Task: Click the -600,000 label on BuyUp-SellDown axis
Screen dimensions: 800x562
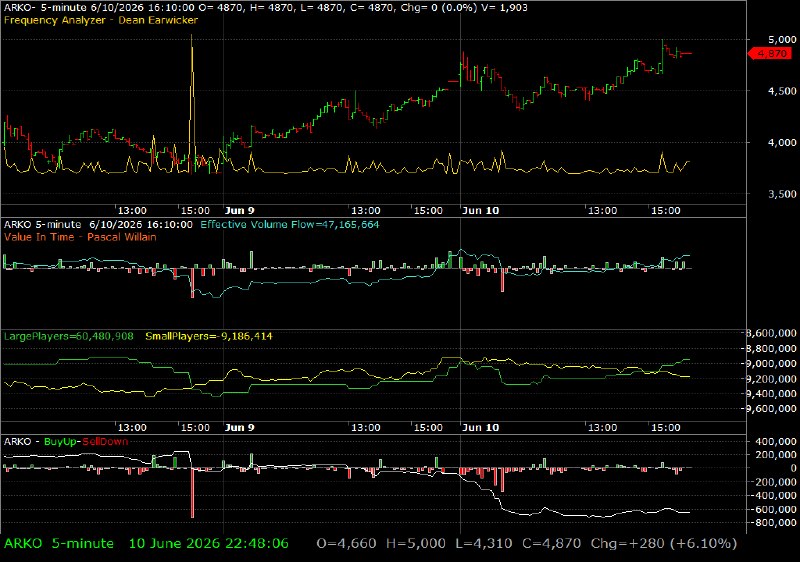Action: coord(776,509)
